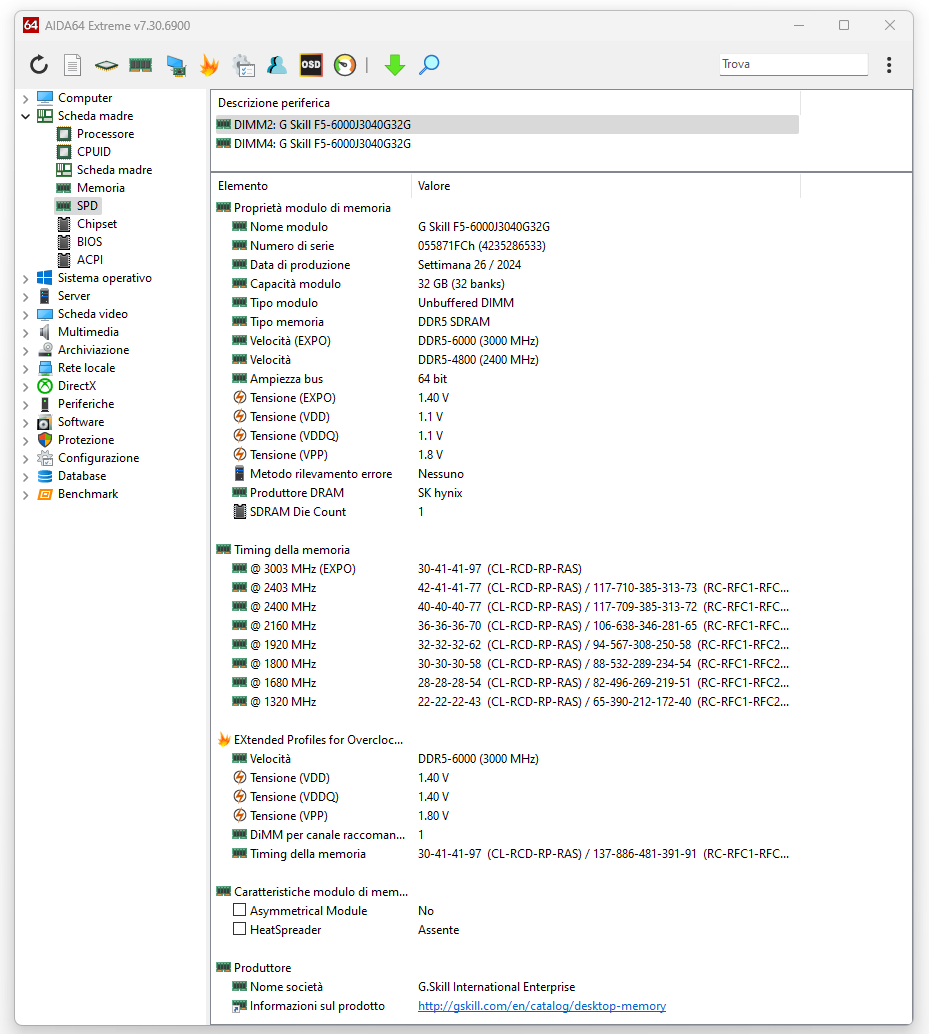Select the @ 1320 MHz timing row
929x1034 pixels.
coord(506,702)
